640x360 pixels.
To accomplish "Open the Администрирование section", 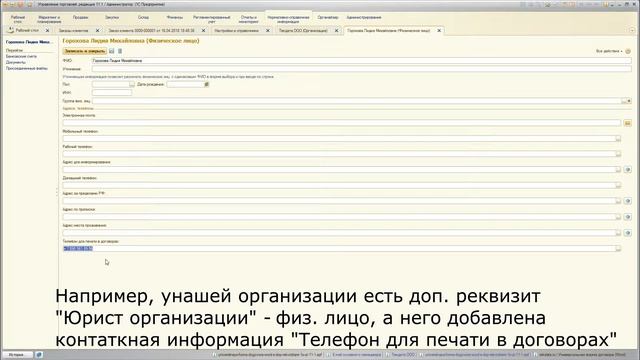I will coord(364,18).
